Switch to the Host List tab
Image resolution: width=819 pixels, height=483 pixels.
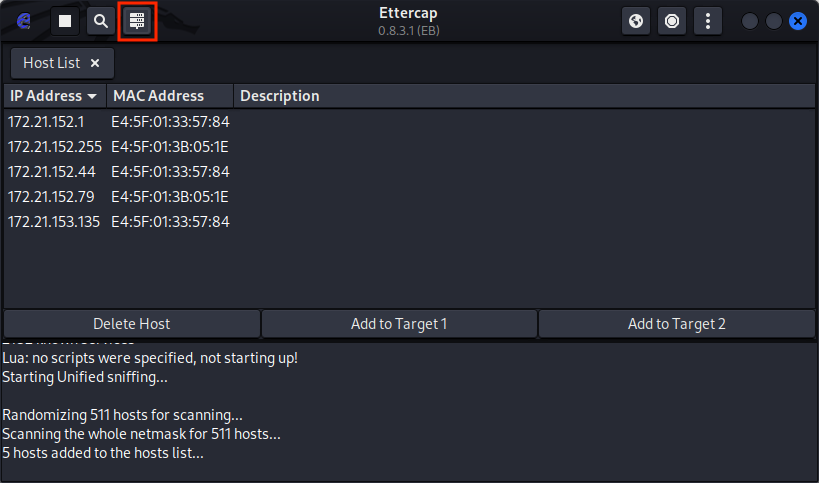coord(52,63)
